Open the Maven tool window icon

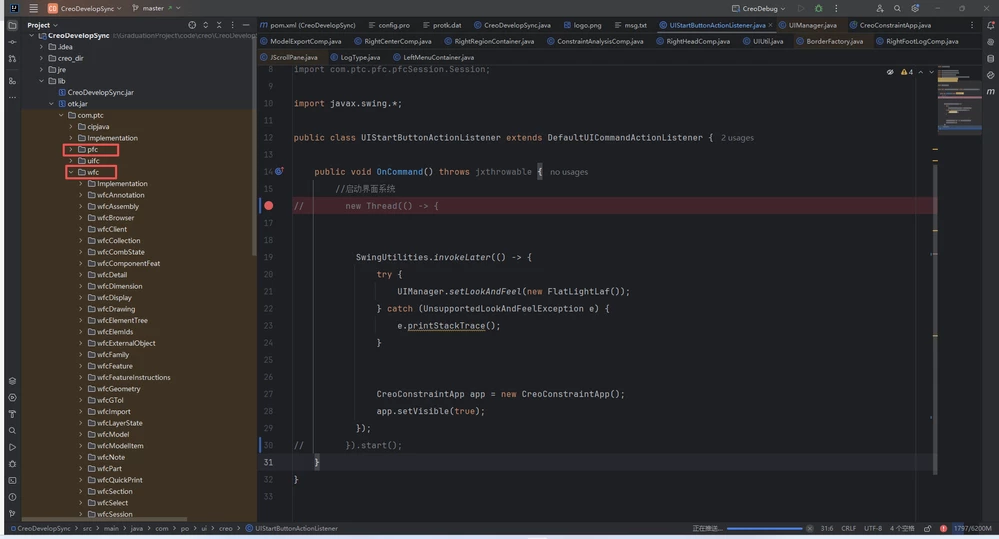[x=990, y=92]
